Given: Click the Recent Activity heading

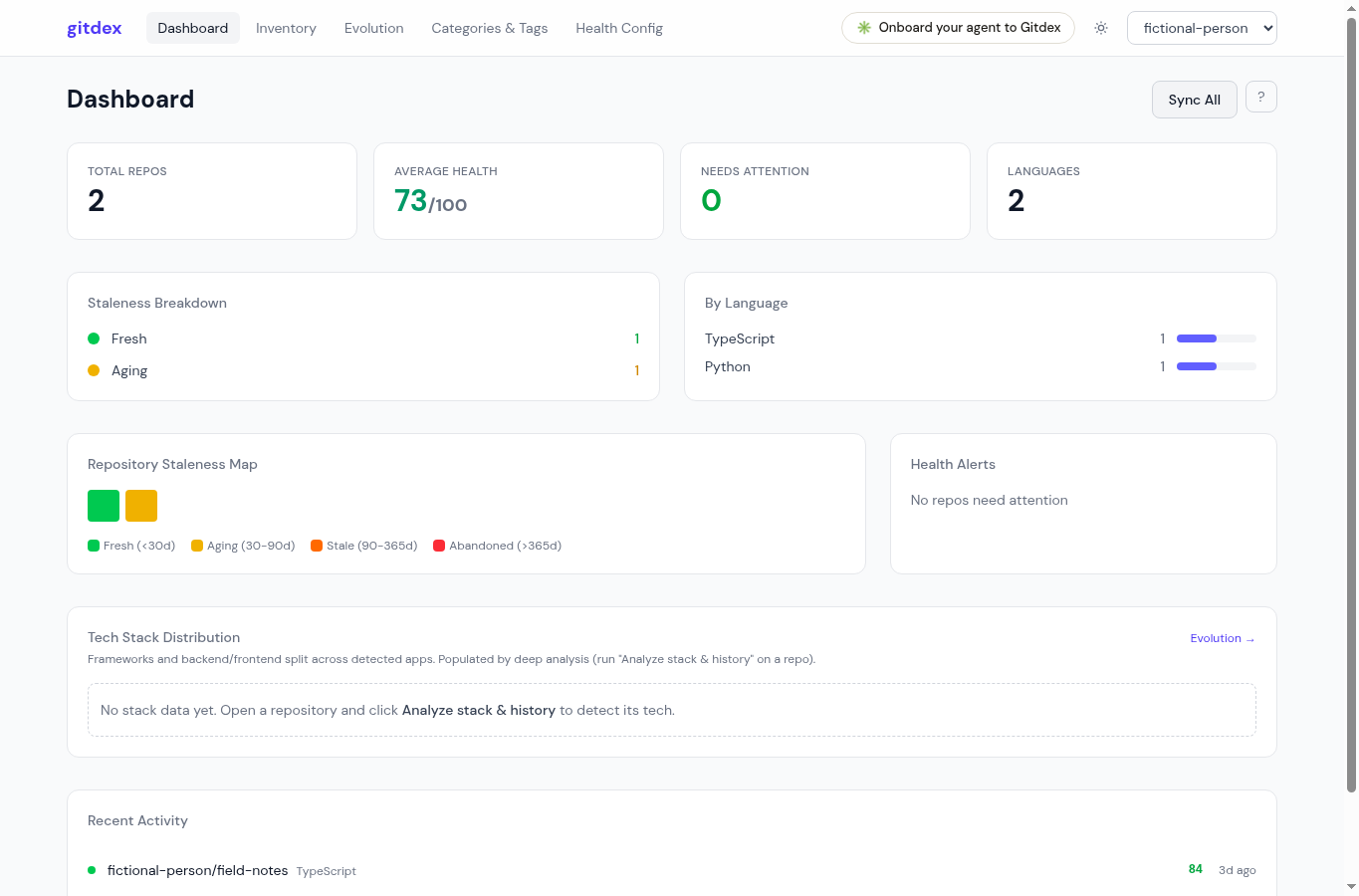Looking at the screenshot, I should pos(137,820).
